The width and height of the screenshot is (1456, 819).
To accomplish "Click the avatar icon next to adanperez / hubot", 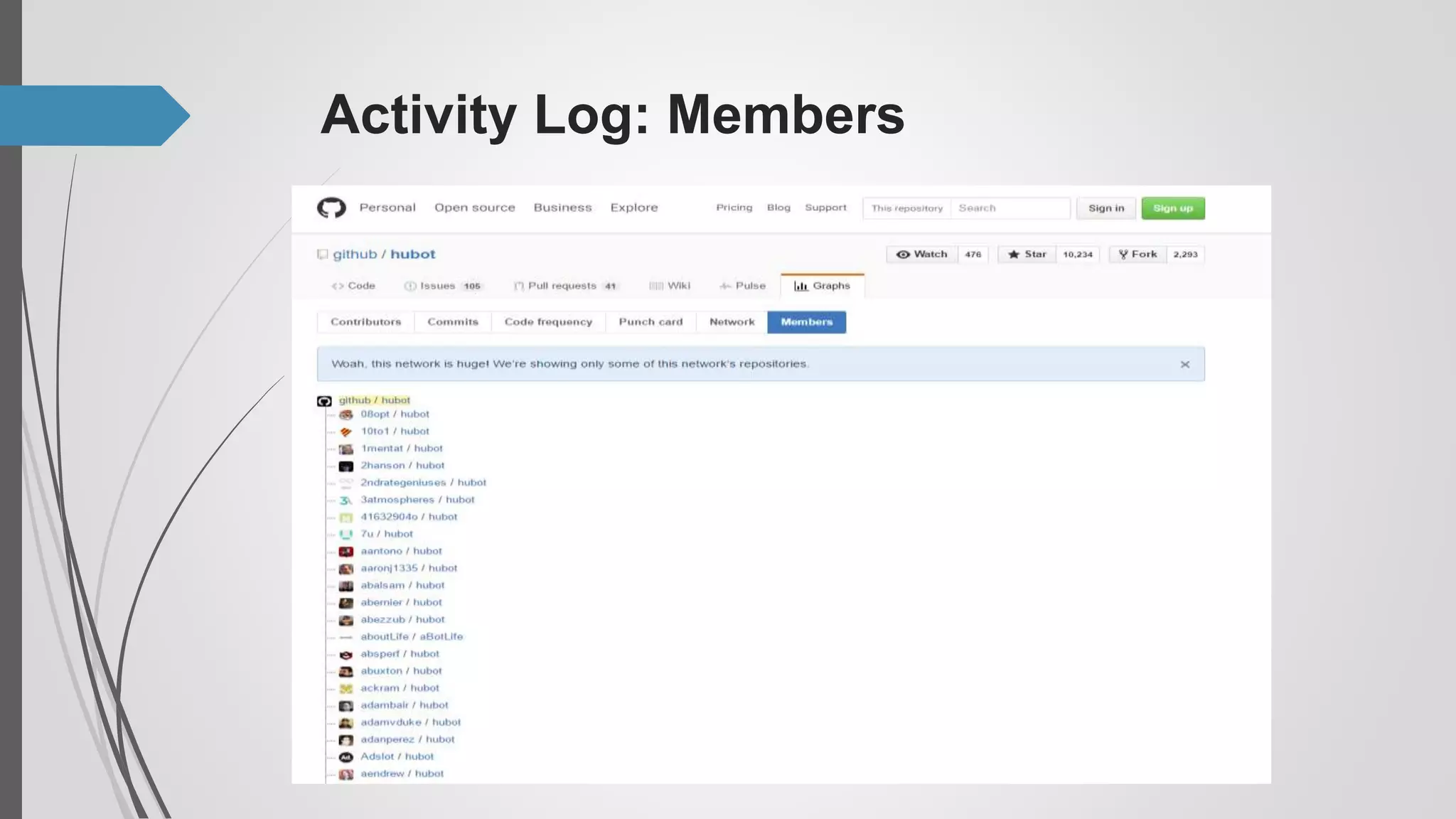I will (x=346, y=740).
